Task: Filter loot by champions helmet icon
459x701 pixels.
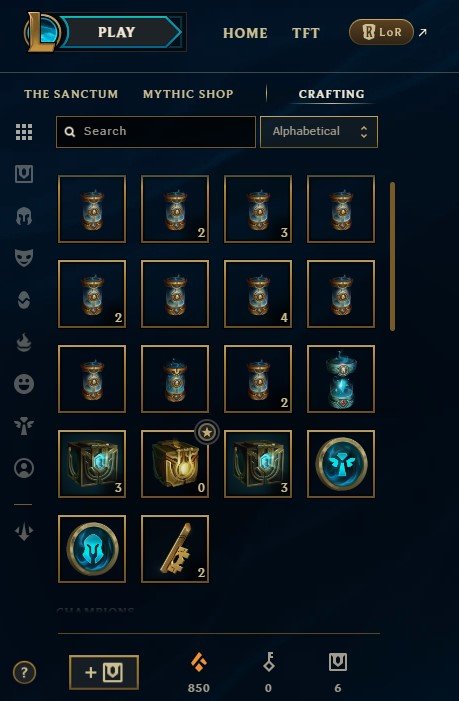Action: [24, 216]
